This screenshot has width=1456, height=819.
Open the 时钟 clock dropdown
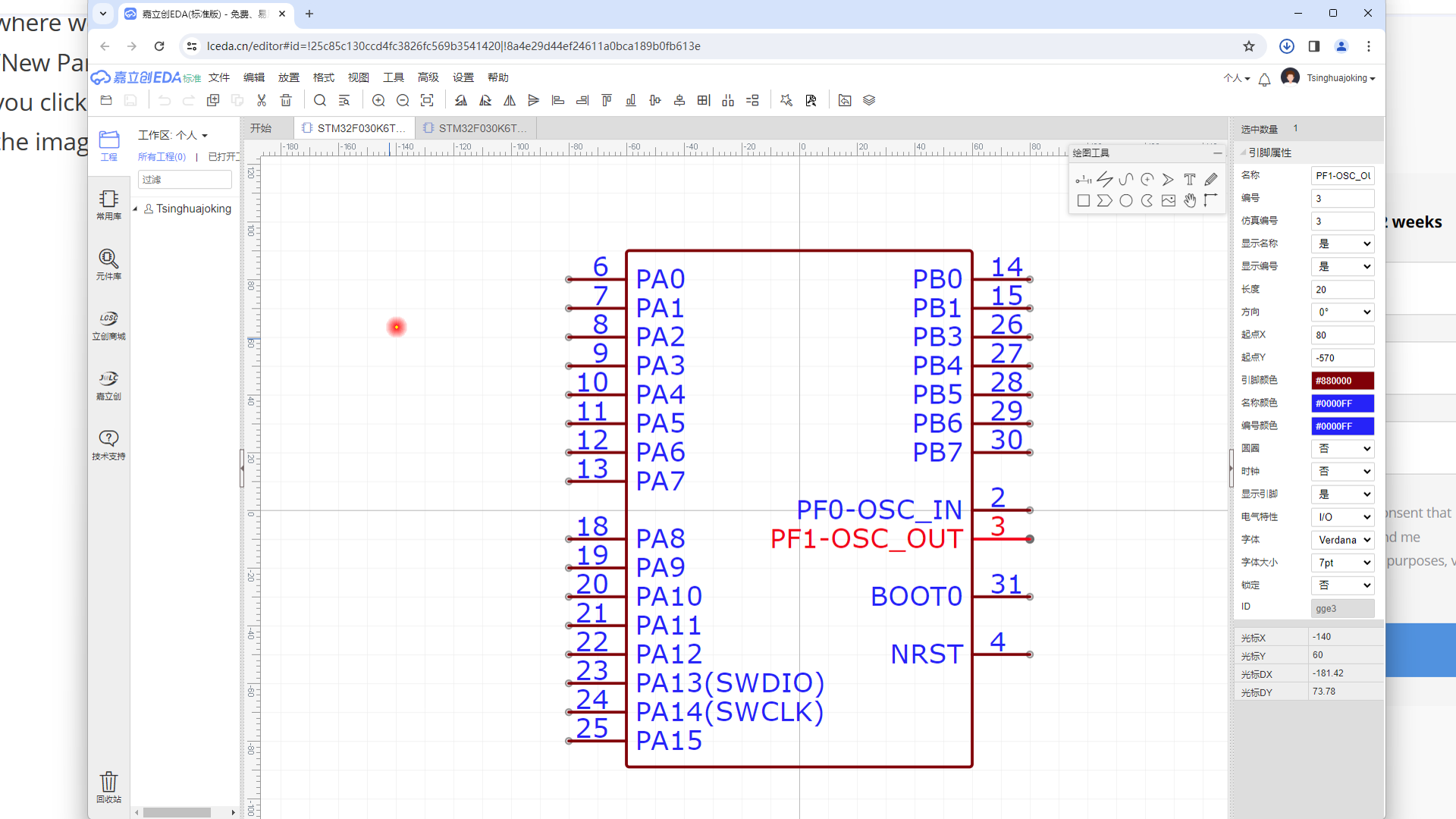(1342, 472)
